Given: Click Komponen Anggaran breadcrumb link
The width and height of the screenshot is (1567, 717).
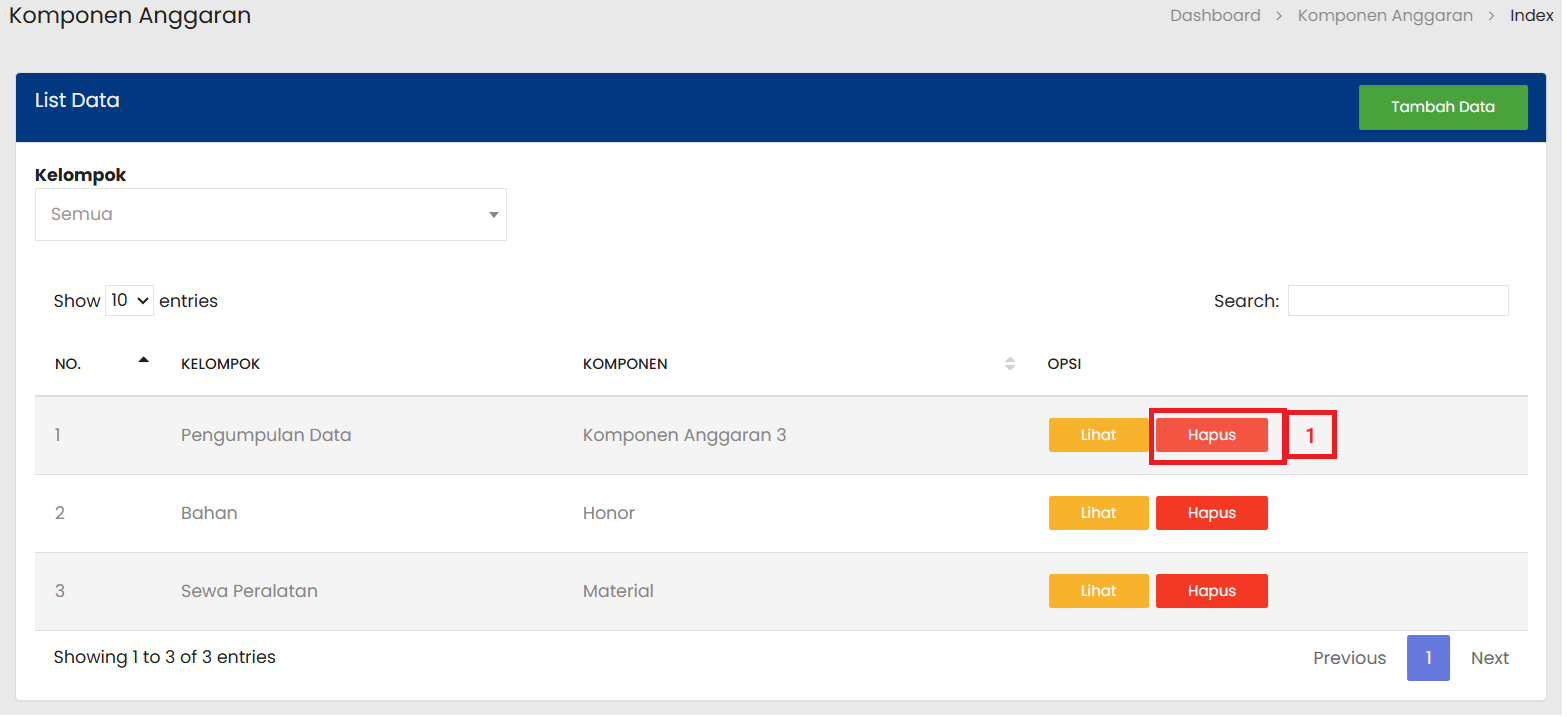Looking at the screenshot, I should (x=1385, y=15).
